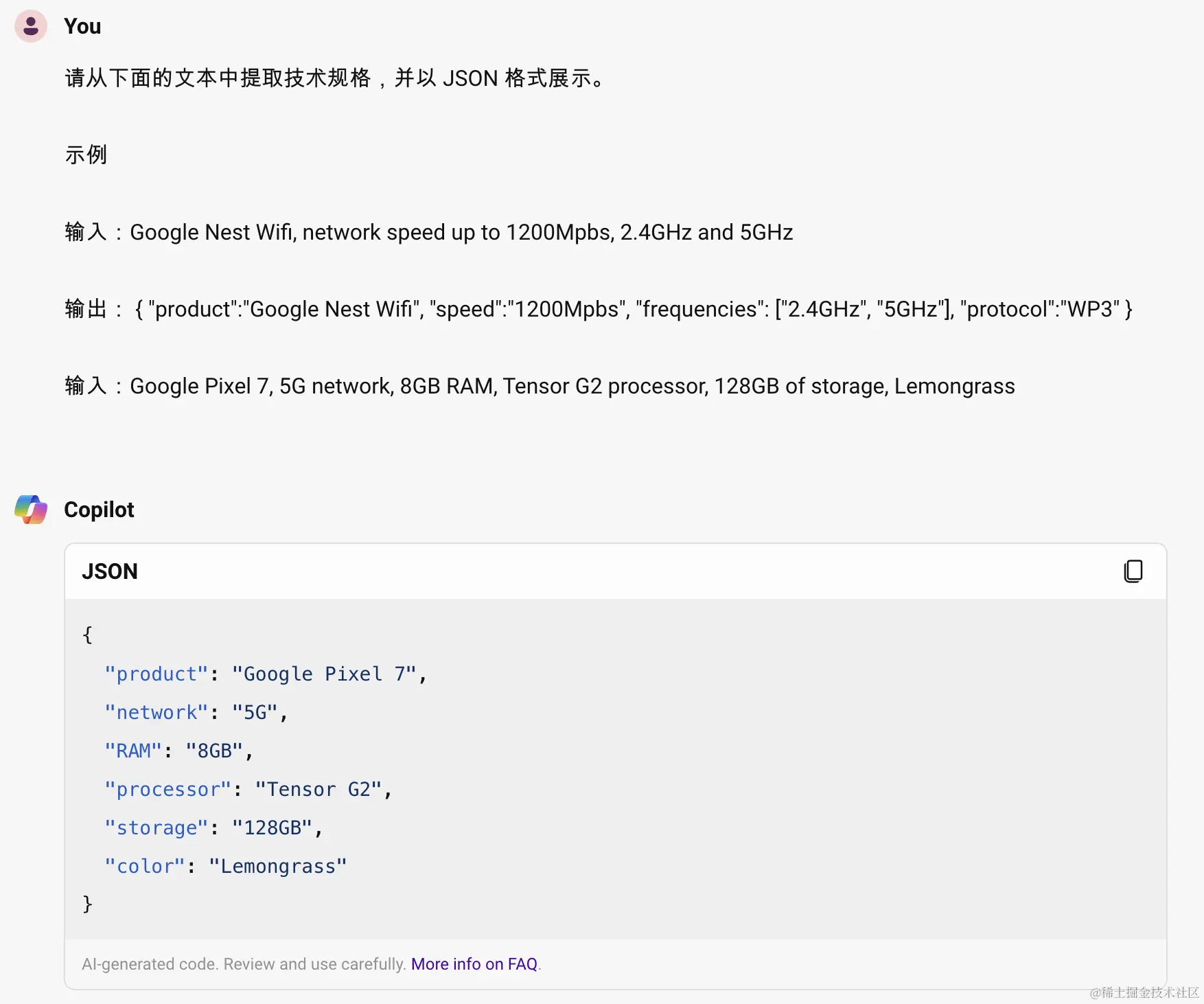Click the user avatar next to You
The height and width of the screenshot is (1004, 1204).
click(x=31, y=26)
